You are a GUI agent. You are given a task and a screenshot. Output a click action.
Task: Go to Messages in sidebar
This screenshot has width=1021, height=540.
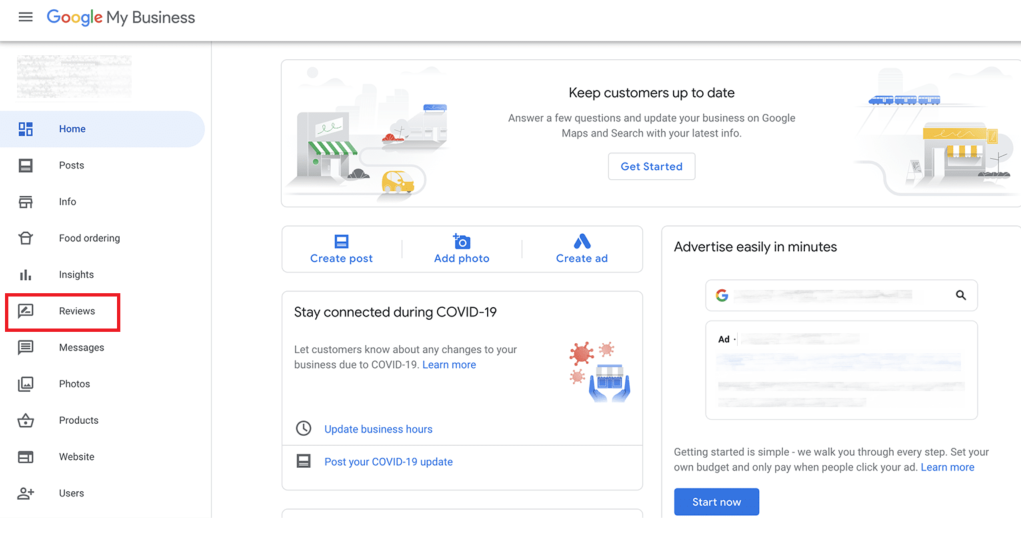[x=81, y=348]
